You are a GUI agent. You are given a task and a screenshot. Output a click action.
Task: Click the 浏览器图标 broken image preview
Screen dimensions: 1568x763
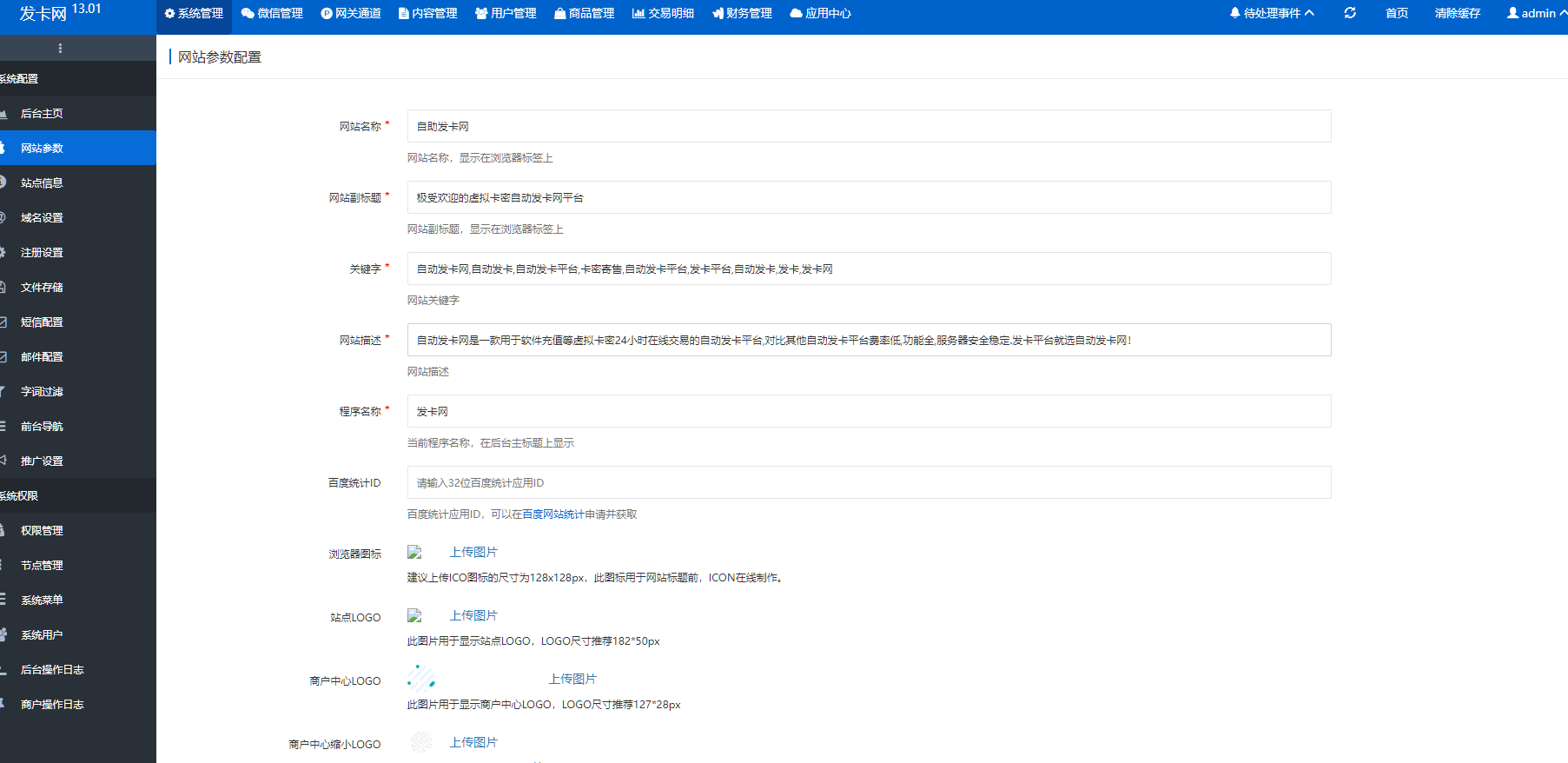click(x=415, y=553)
